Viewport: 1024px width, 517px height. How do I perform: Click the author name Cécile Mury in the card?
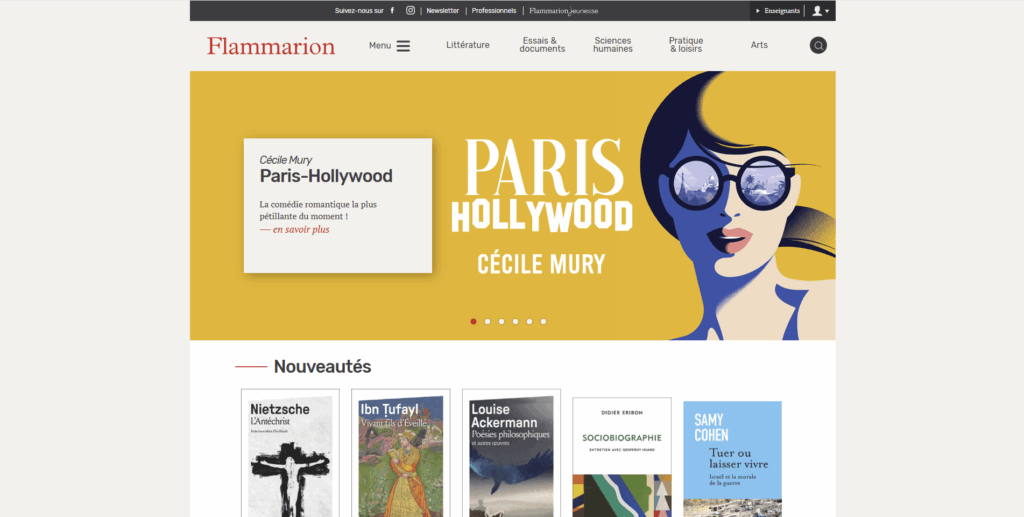coord(285,160)
